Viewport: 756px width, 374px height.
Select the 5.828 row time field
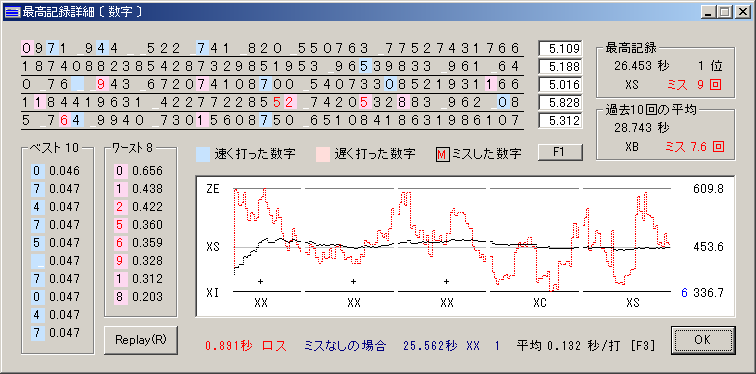(x=560, y=103)
